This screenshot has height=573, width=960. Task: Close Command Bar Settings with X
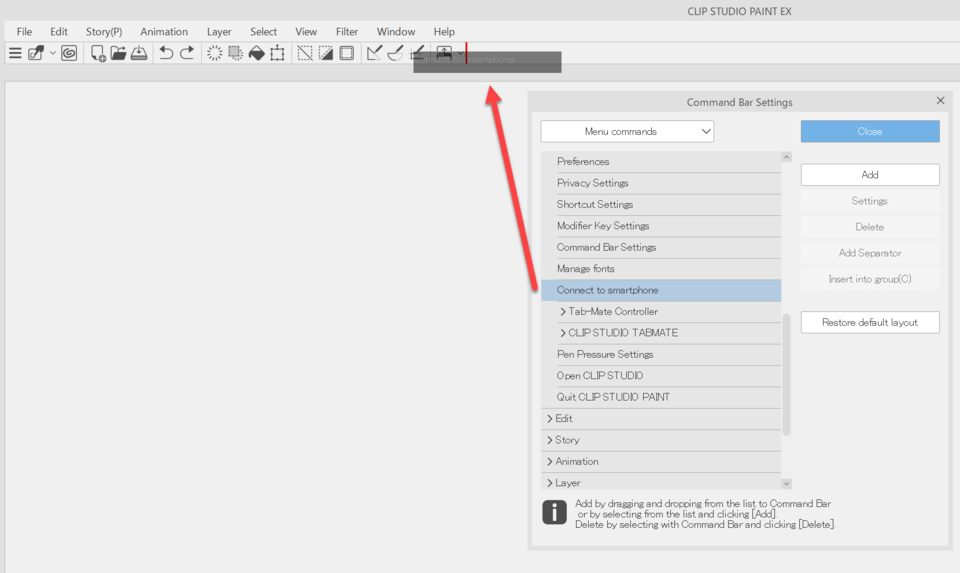pos(940,100)
